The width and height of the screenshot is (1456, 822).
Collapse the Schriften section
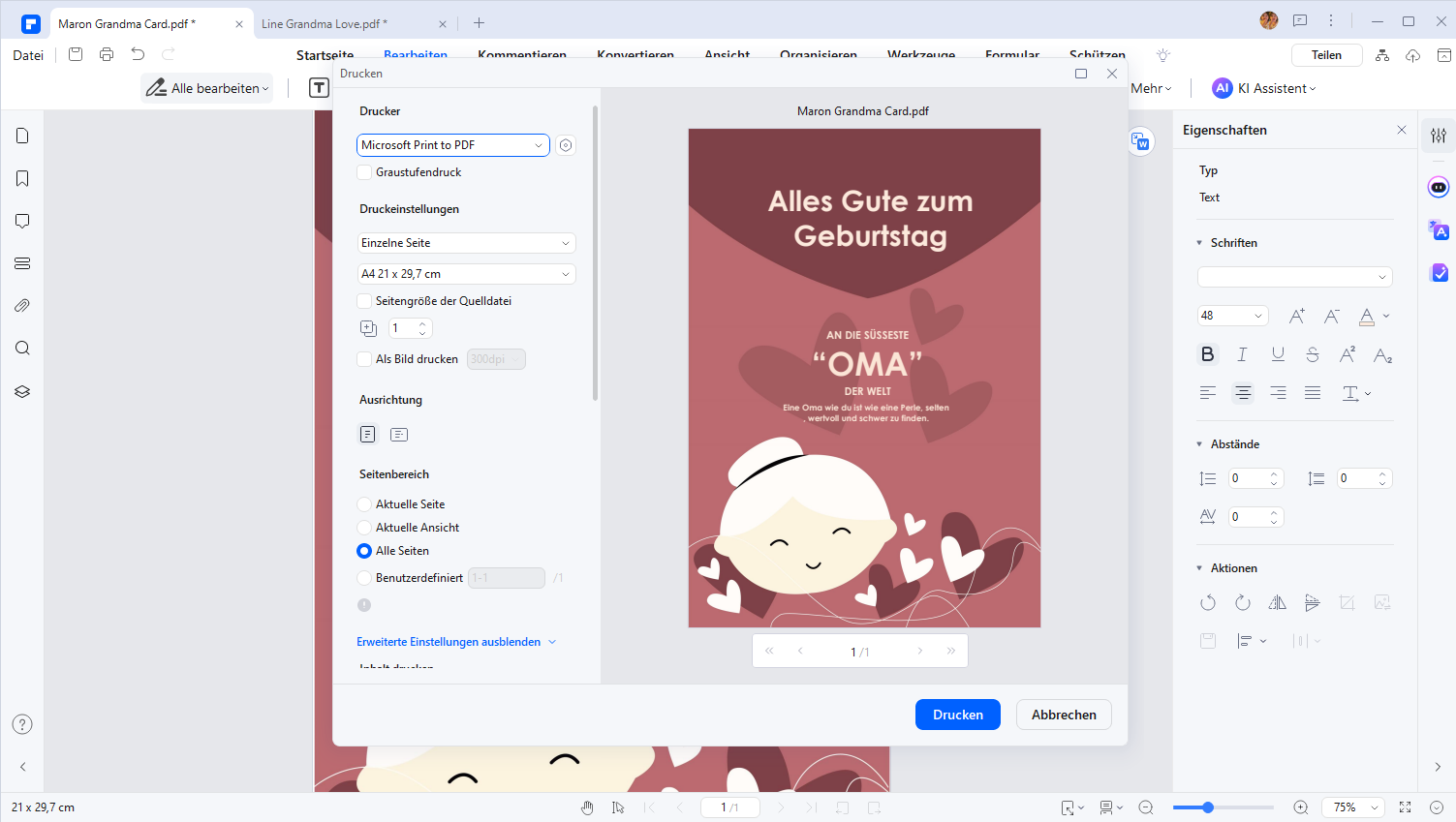1199,243
